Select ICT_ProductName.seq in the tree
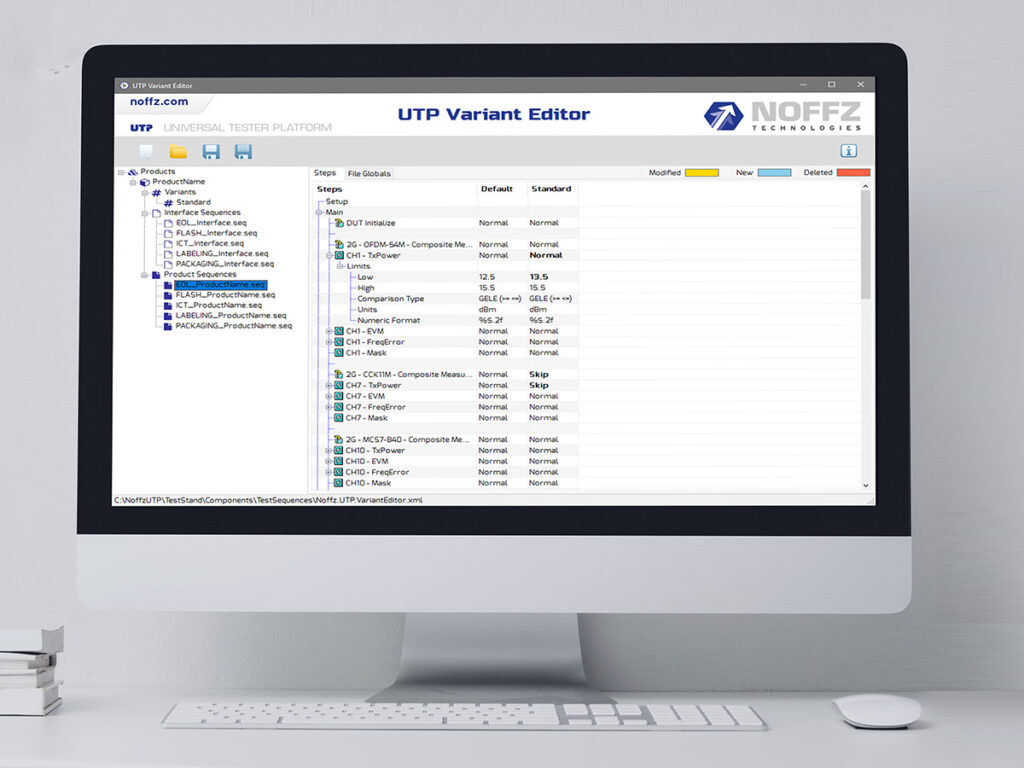 coord(218,306)
